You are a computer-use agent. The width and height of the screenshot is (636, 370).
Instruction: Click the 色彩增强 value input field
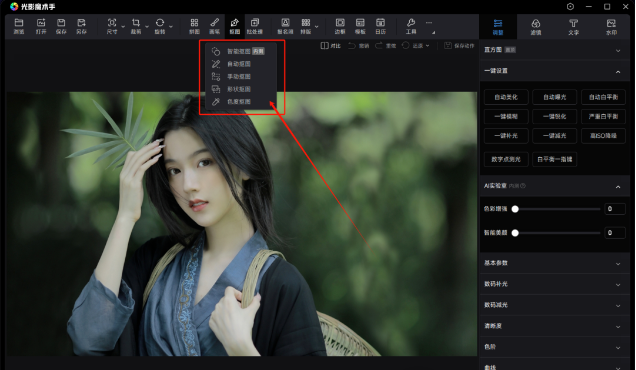pyautogui.click(x=615, y=209)
